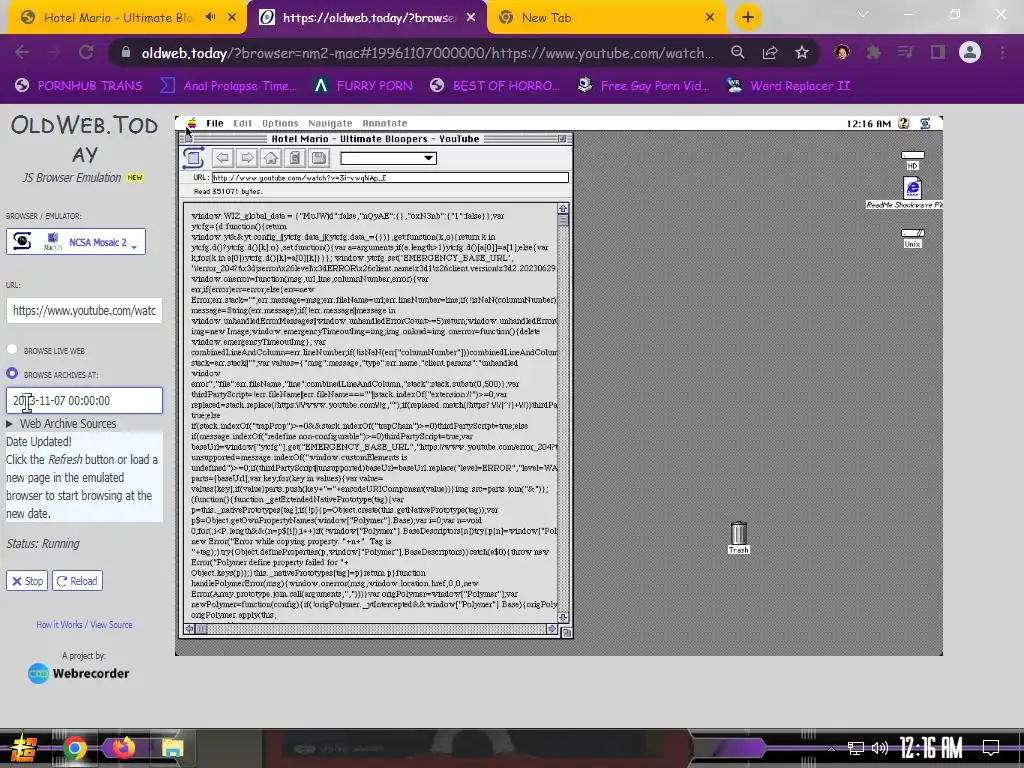The width and height of the screenshot is (1024, 768).
Task: Go forward using Mosaic's right arrow button
Action: point(247,157)
